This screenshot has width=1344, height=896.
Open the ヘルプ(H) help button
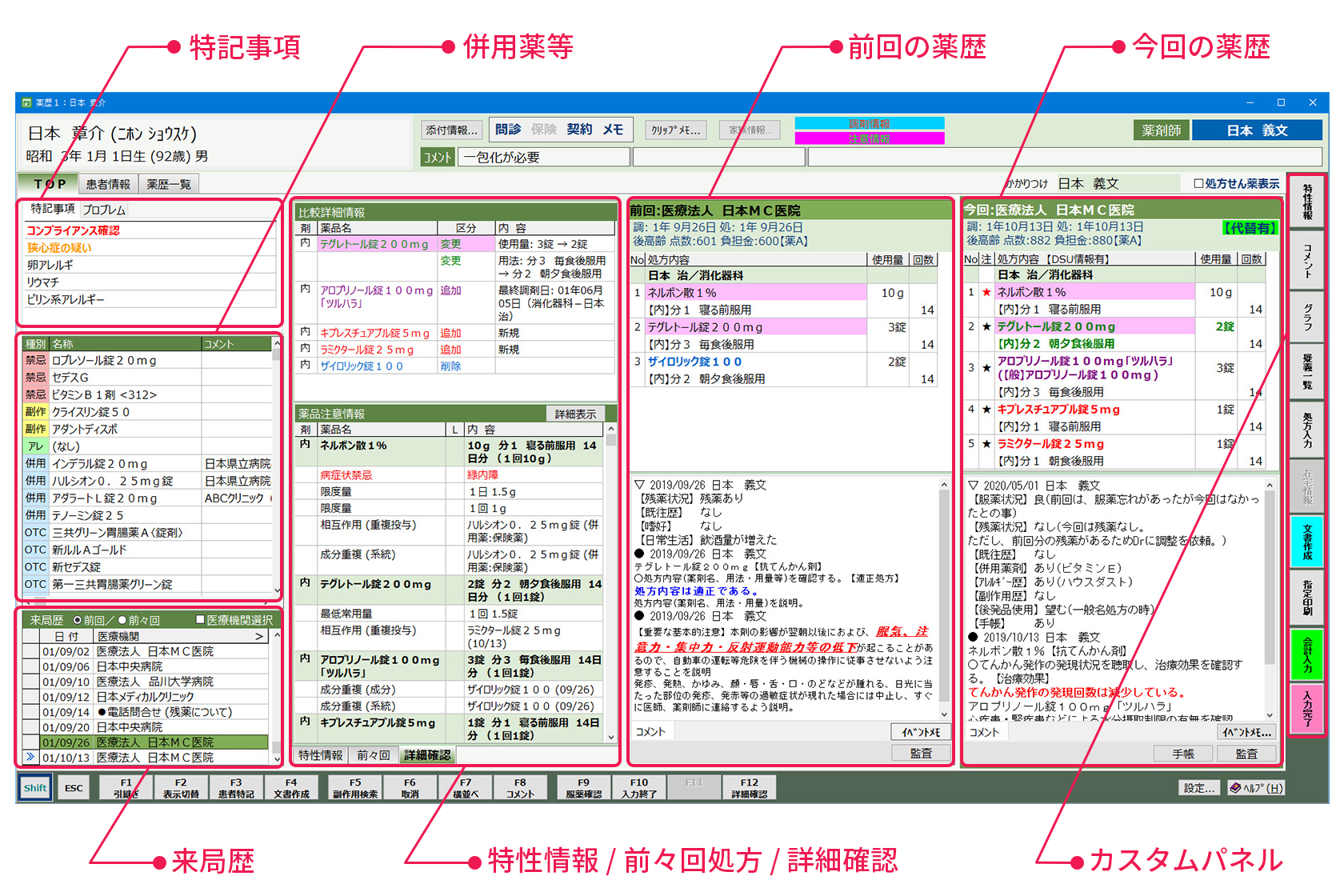point(1256,788)
